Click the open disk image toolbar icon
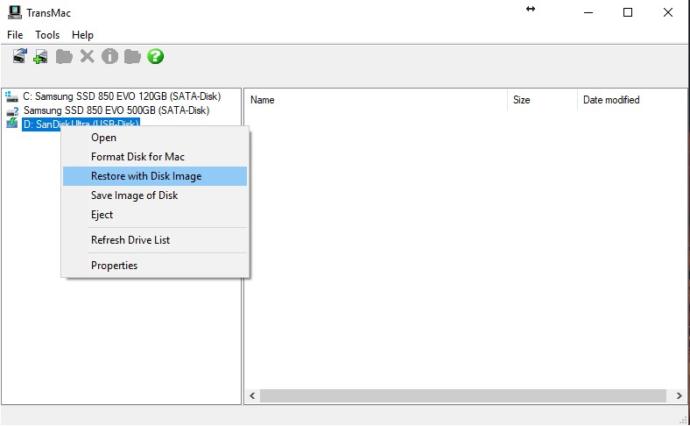This screenshot has width=690, height=426. [20, 56]
